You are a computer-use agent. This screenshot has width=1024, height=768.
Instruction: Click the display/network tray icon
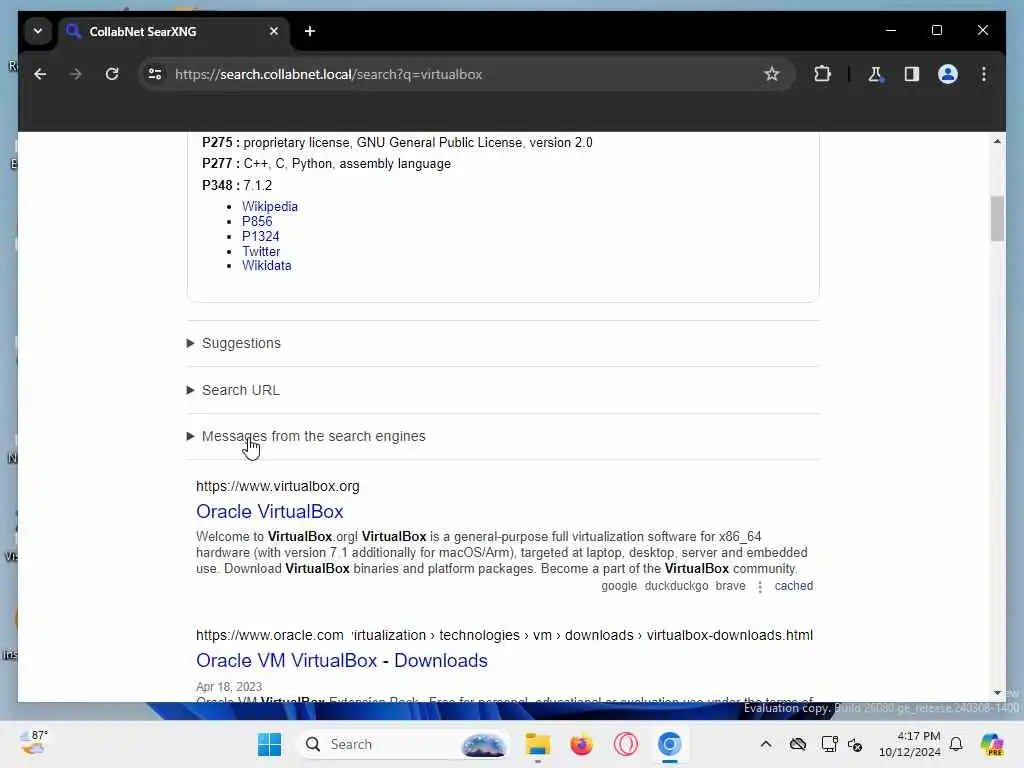[829, 744]
